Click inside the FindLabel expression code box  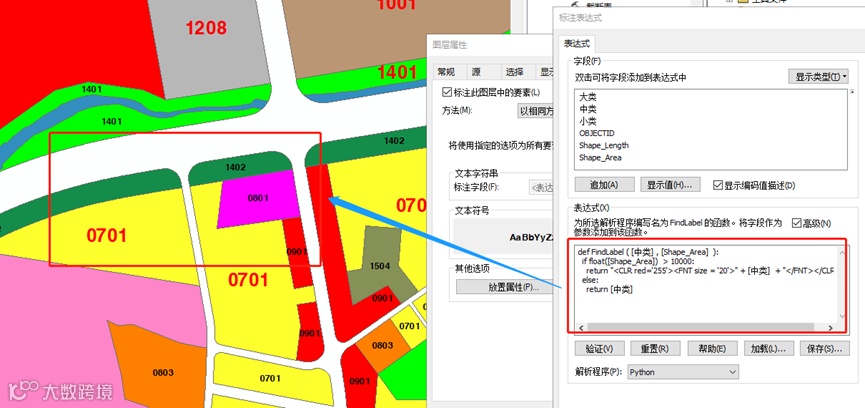(x=704, y=284)
